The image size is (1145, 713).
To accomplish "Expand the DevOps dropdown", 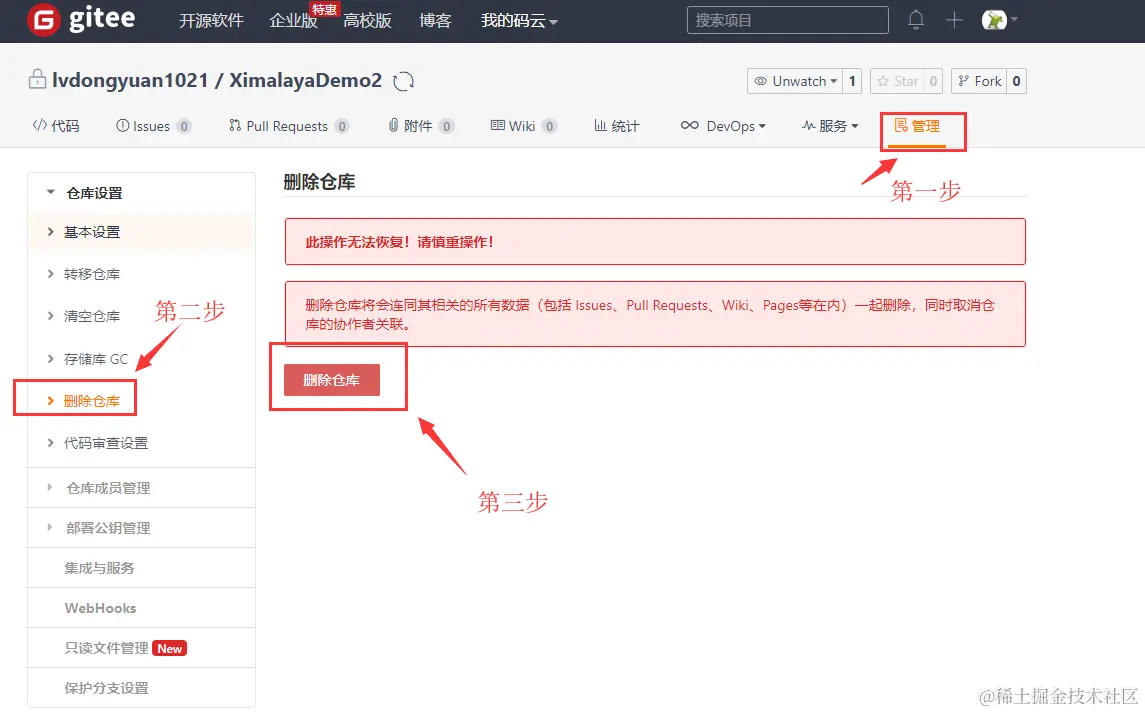I will click(x=723, y=126).
